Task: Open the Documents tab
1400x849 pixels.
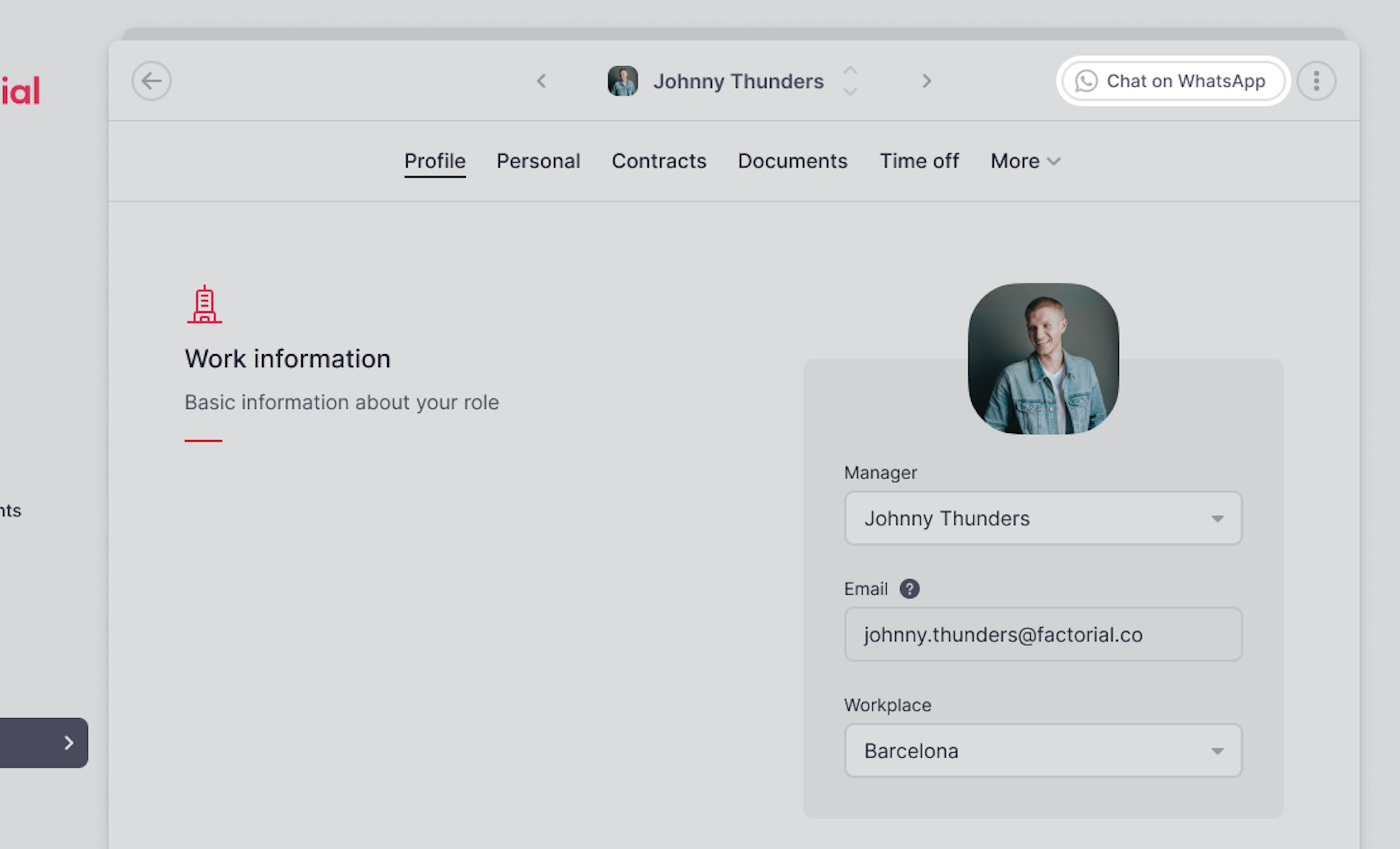Action: [x=793, y=161]
